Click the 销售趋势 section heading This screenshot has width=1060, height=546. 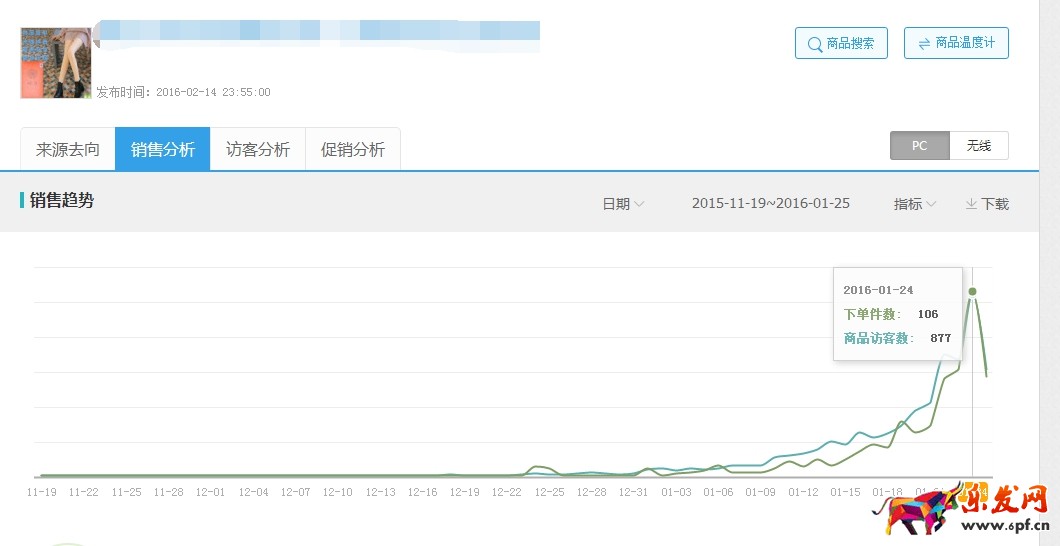[x=62, y=200]
